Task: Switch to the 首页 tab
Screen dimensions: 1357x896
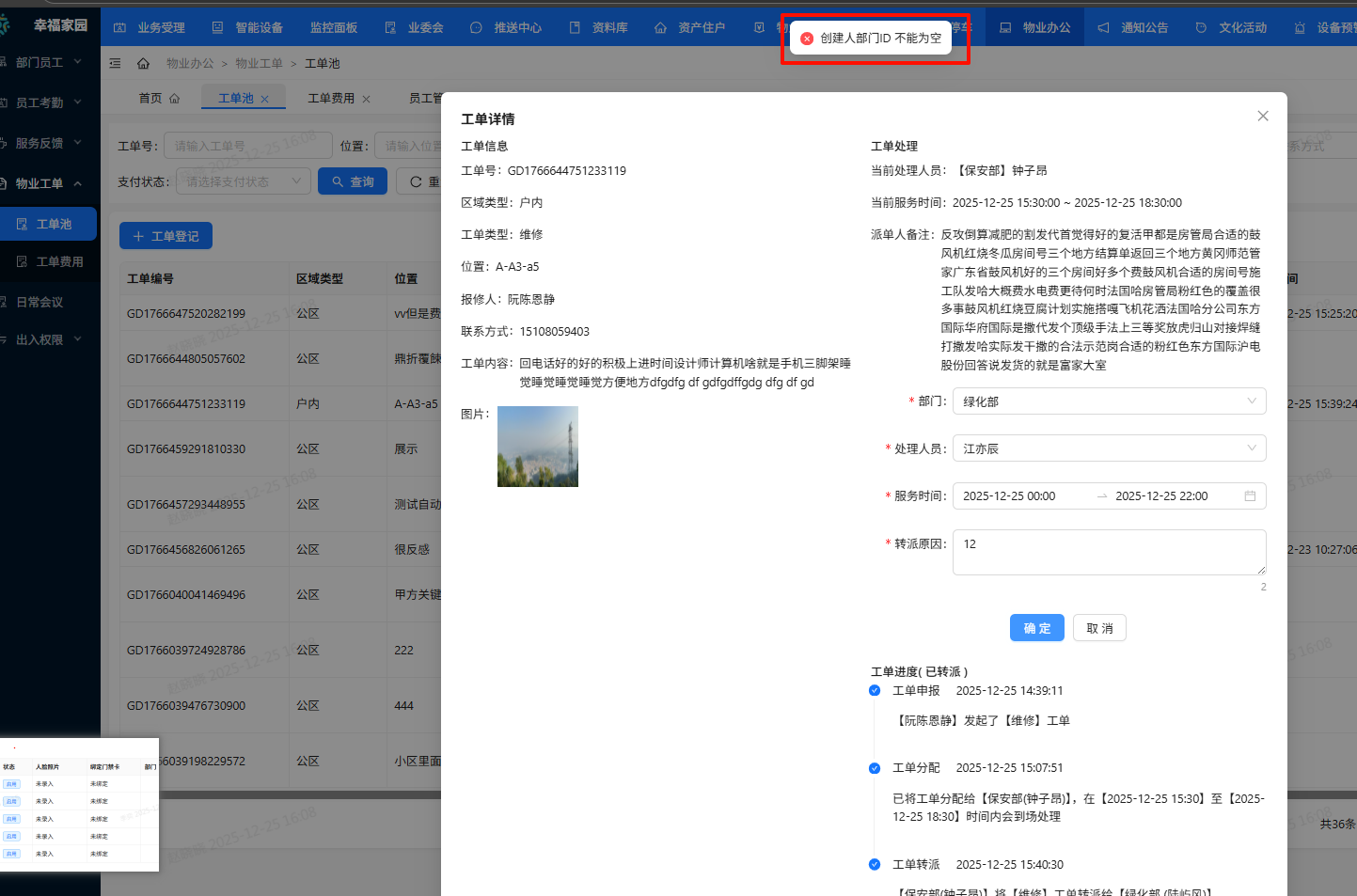Action: click(159, 98)
